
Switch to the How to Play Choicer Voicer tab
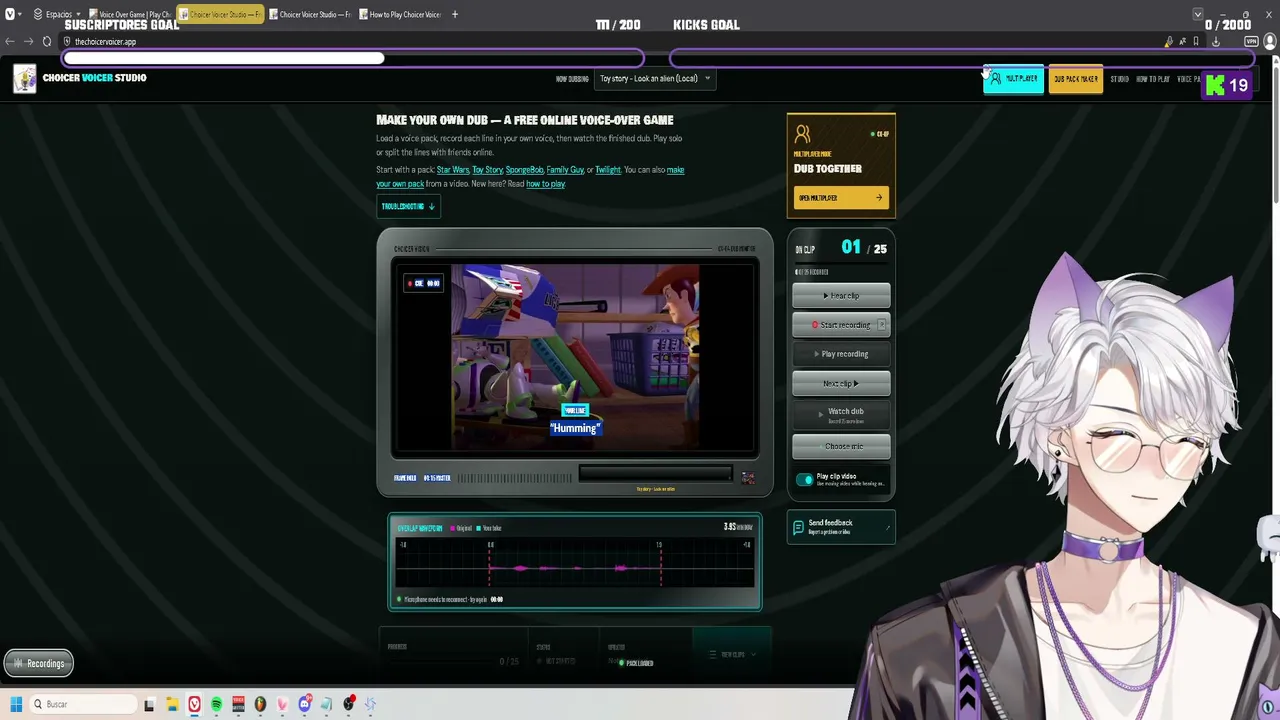(400, 14)
